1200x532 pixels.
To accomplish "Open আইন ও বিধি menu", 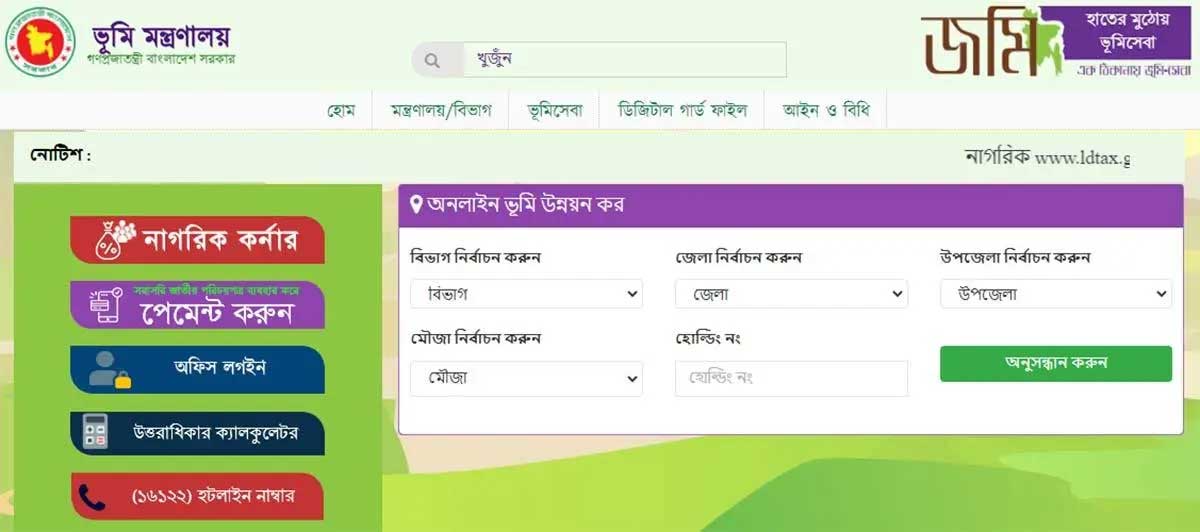I will click(x=826, y=110).
